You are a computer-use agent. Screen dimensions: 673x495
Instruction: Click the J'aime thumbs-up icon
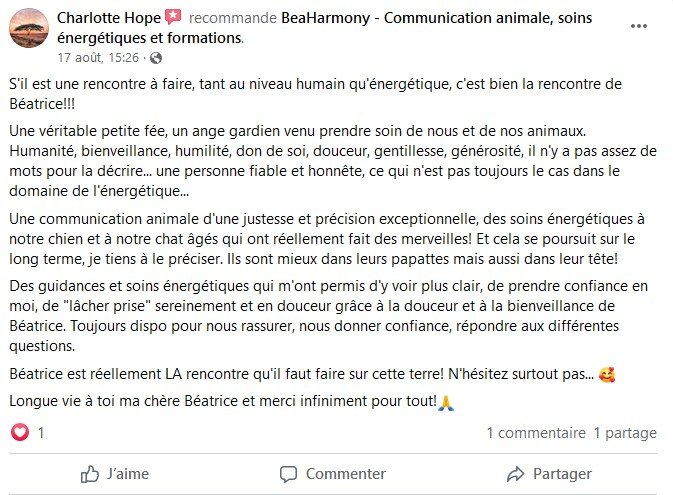(x=90, y=474)
